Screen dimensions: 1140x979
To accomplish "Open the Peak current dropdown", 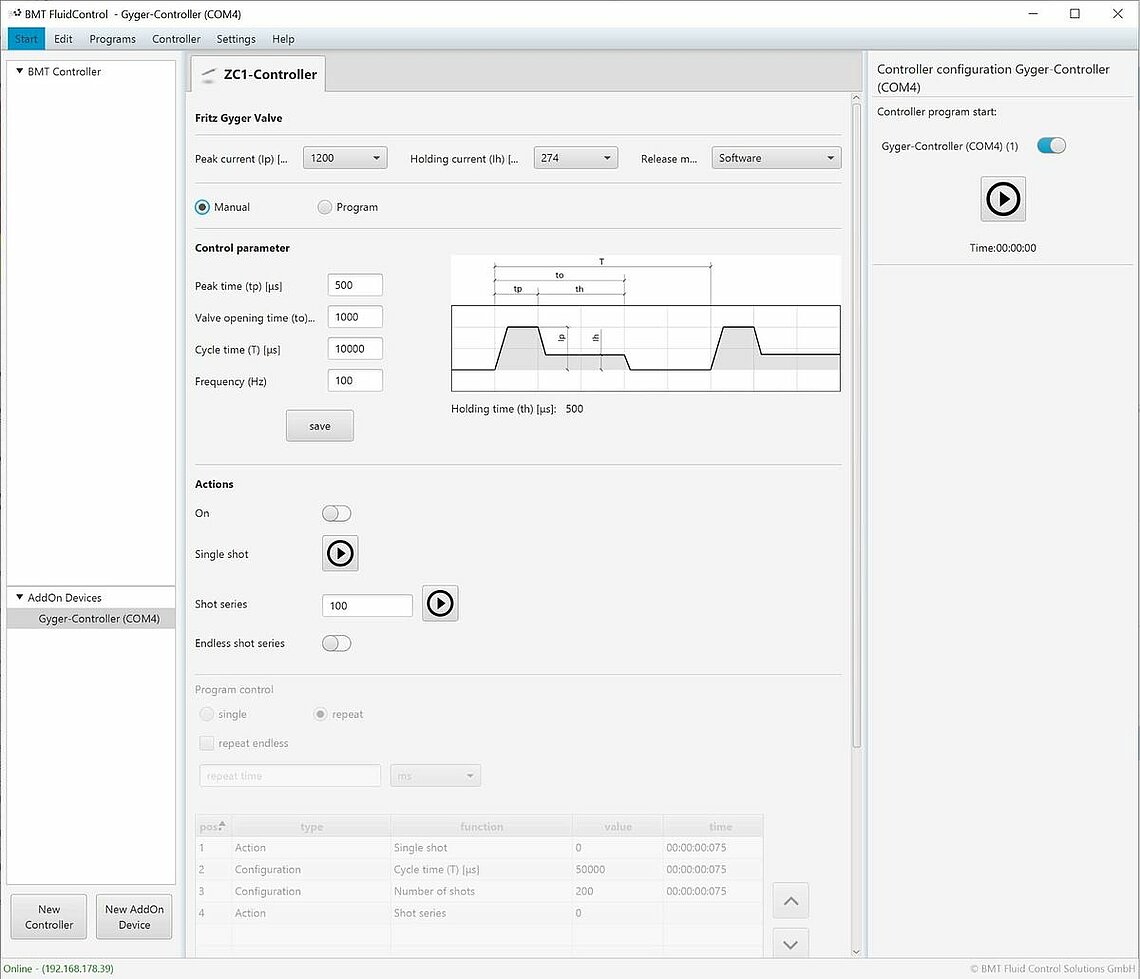I will coord(346,158).
